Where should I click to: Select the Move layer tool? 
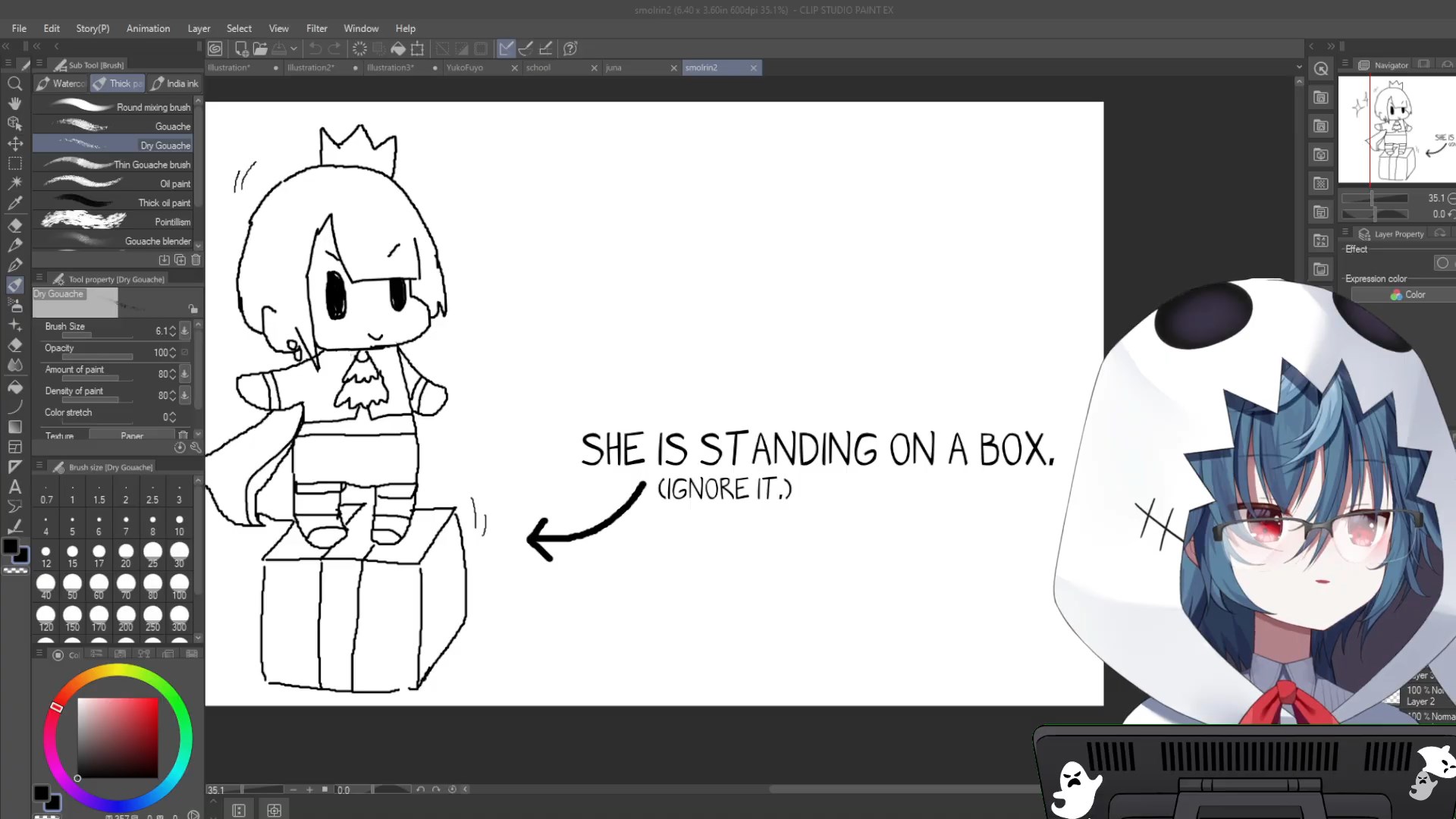(x=14, y=143)
